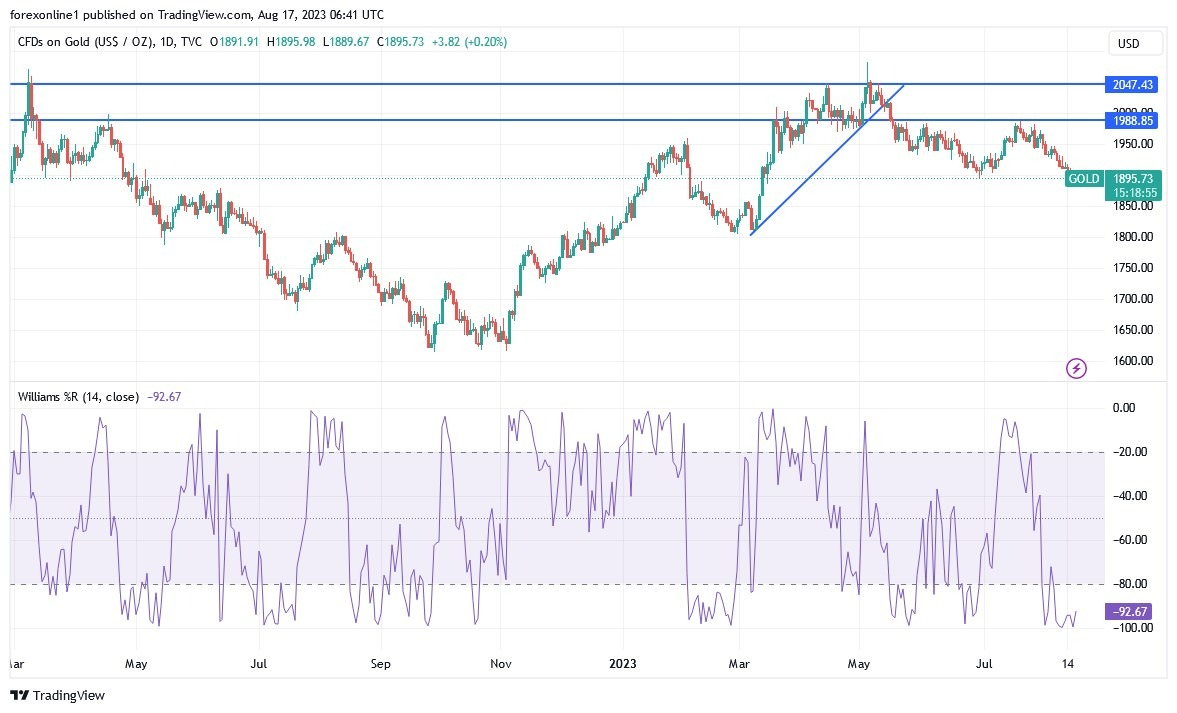The image size is (1177, 713).
Task: Click the lightning bolt instant trading icon
Action: pos(1075,369)
